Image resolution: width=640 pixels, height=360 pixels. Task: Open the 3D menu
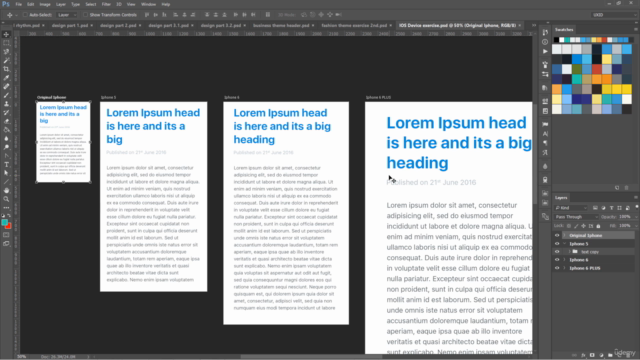pos(119,4)
